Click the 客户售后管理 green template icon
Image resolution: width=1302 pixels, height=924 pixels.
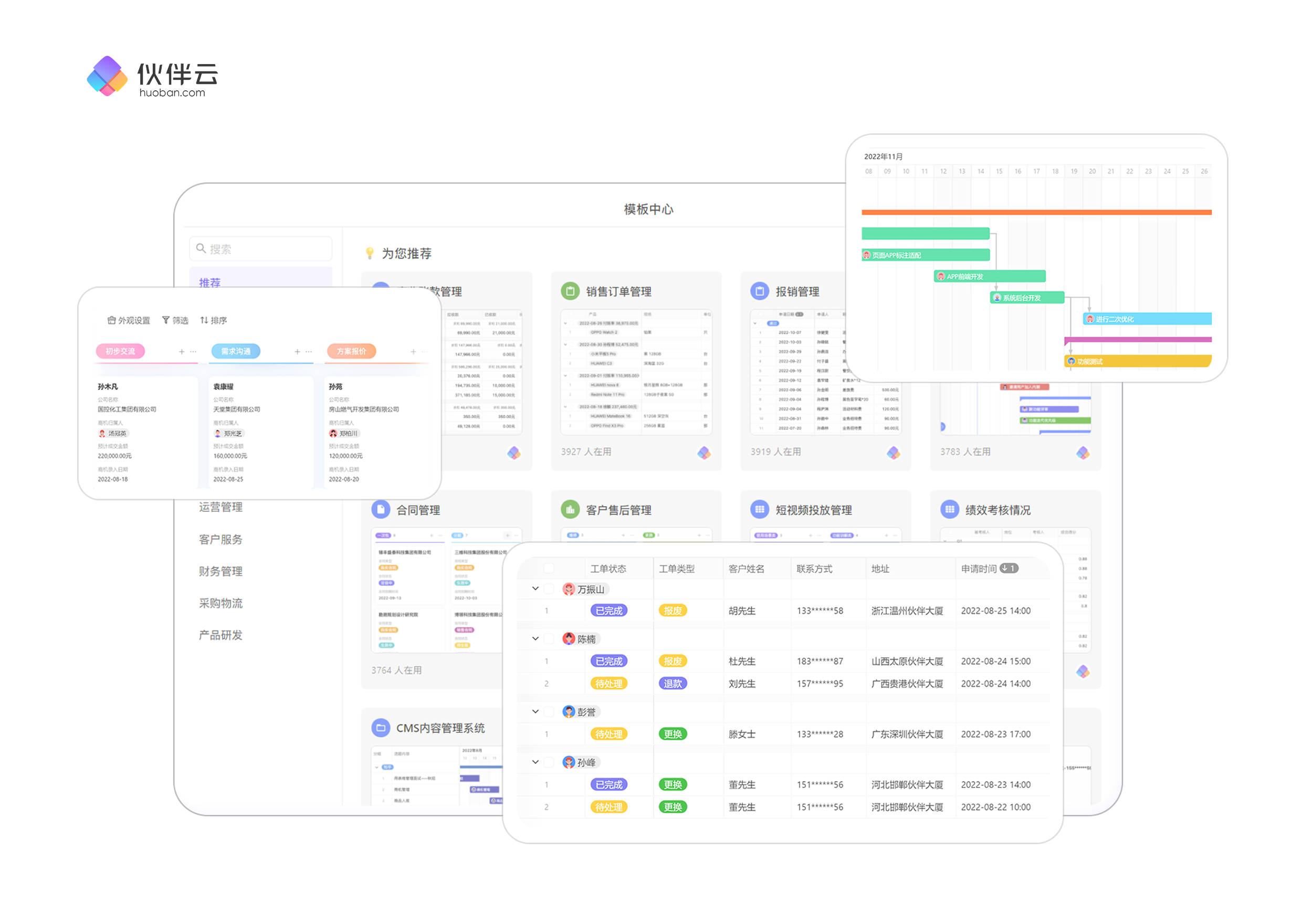click(x=570, y=509)
